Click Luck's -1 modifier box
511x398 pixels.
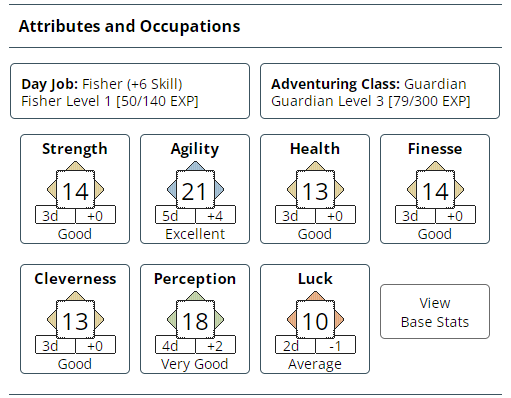335,345
